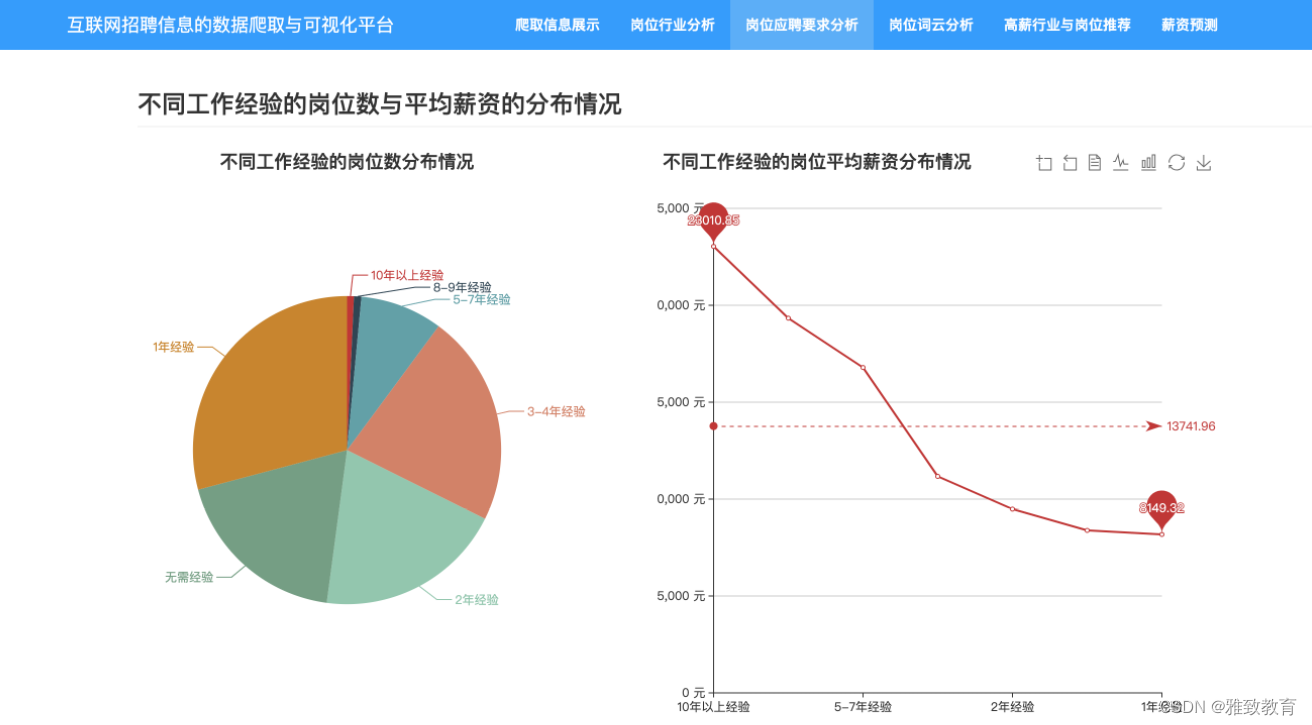Open the data view document icon

pyautogui.click(x=1095, y=163)
